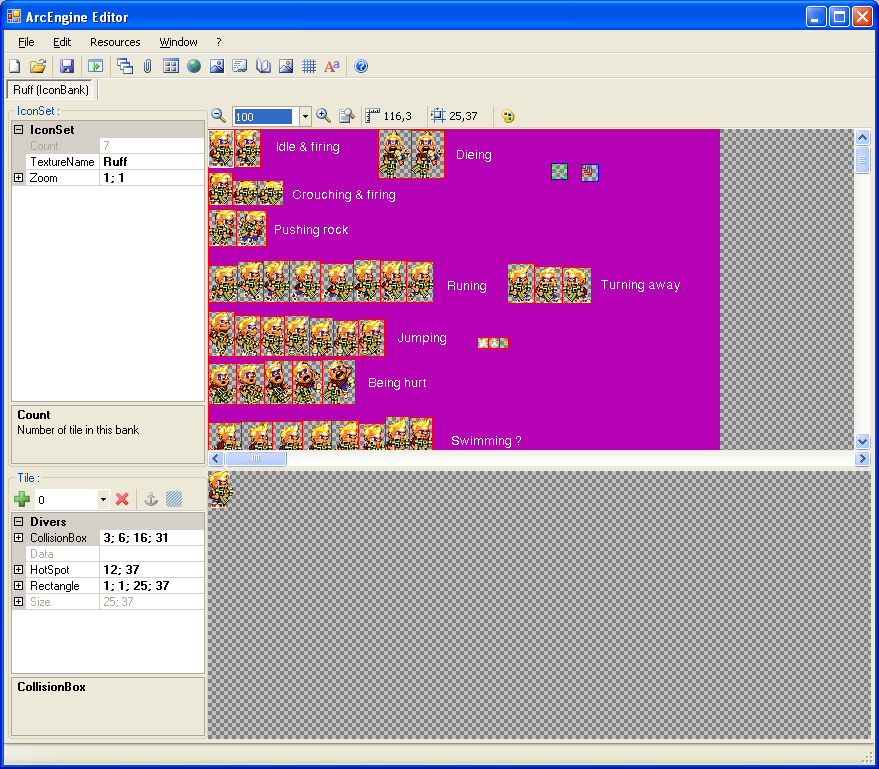Click the Save floppy disk icon
Viewport: 879px width, 769px height.
[67, 66]
